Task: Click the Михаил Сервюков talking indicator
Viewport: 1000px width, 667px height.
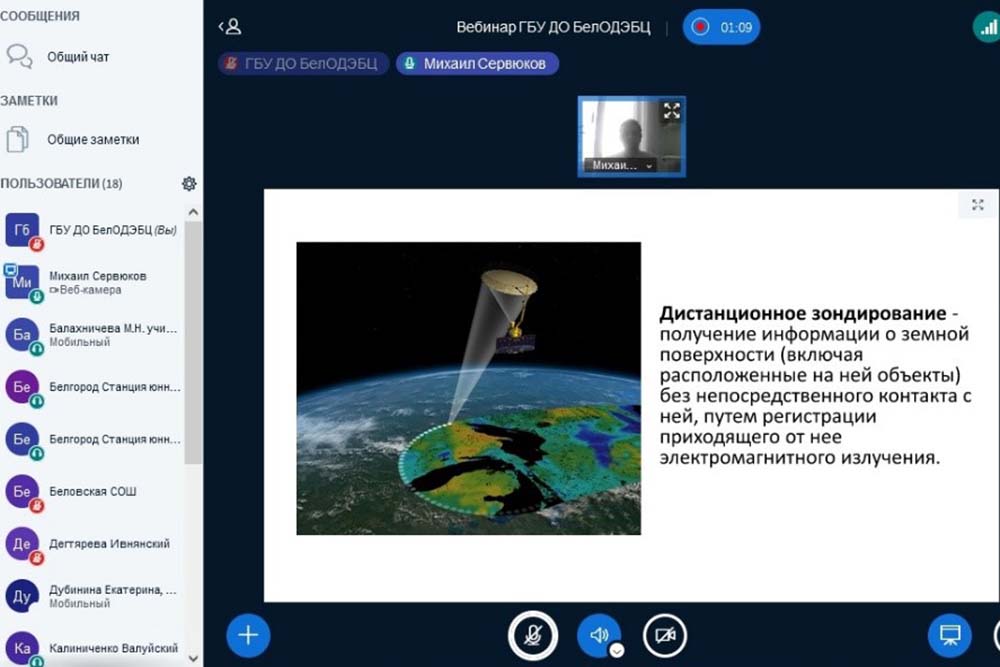Action: pyautogui.click(x=477, y=64)
